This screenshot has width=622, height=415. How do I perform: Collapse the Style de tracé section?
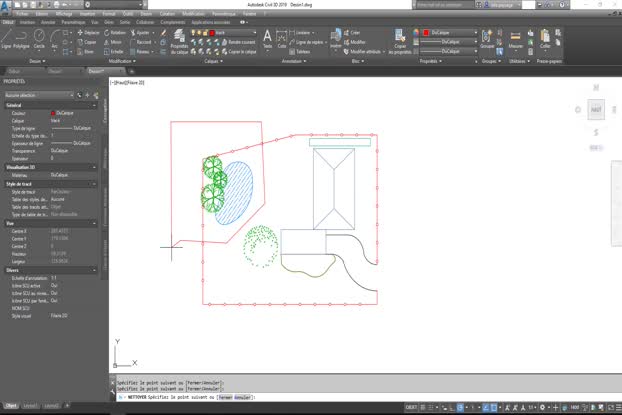(94, 184)
